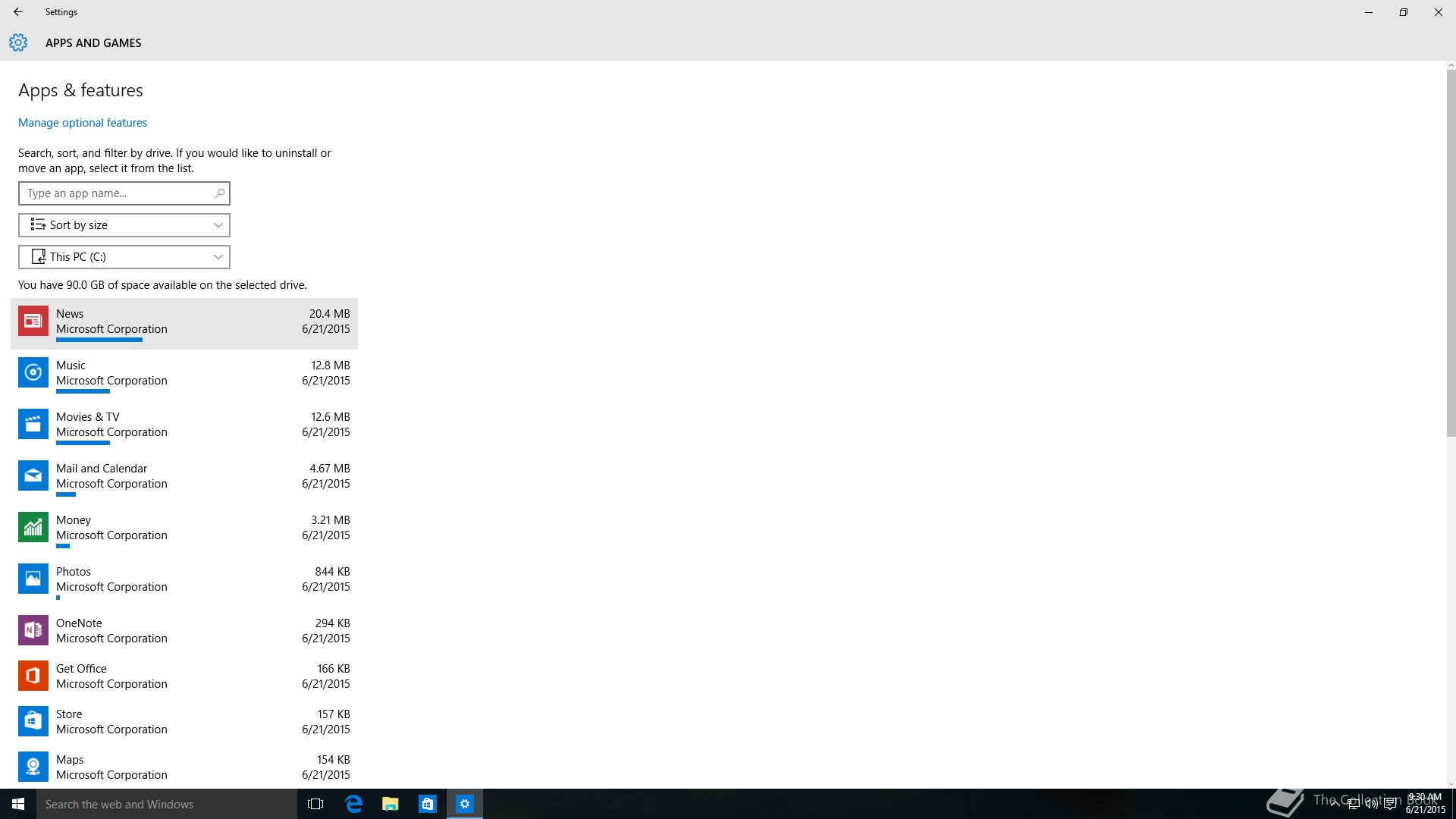Click the Movies & TV app icon
Image resolution: width=1456 pixels, height=819 pixels.
(33, 424)
